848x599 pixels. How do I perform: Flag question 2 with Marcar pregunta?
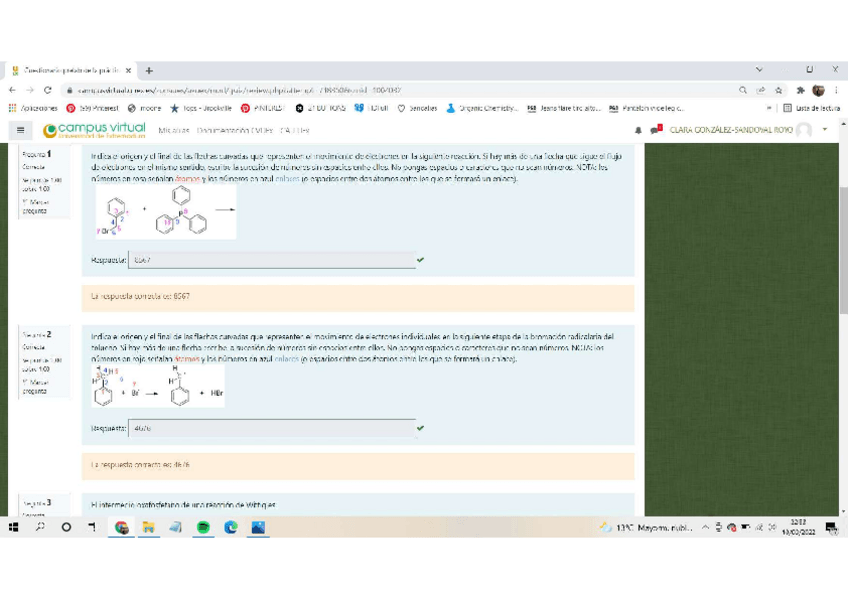(35, 386)
